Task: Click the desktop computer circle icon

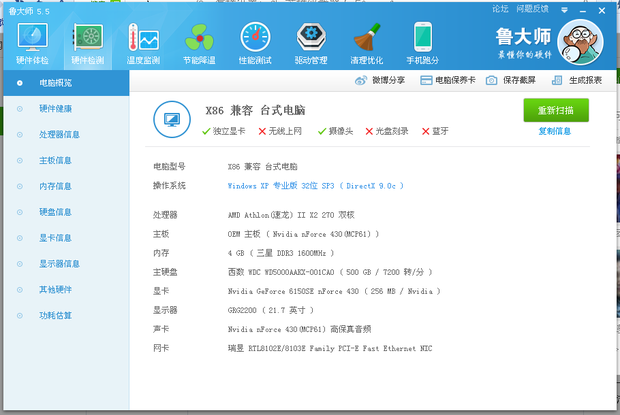Action: (x=172, y=119)
